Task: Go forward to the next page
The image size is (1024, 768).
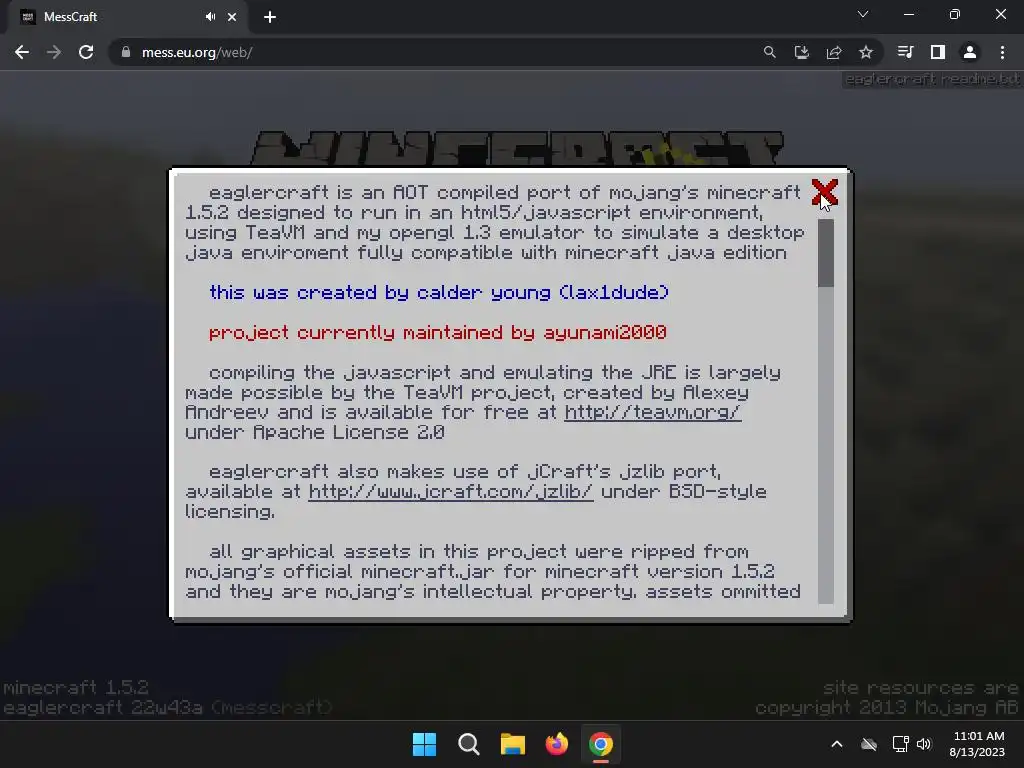Action: pyautogui.click(x=54, y=52)
